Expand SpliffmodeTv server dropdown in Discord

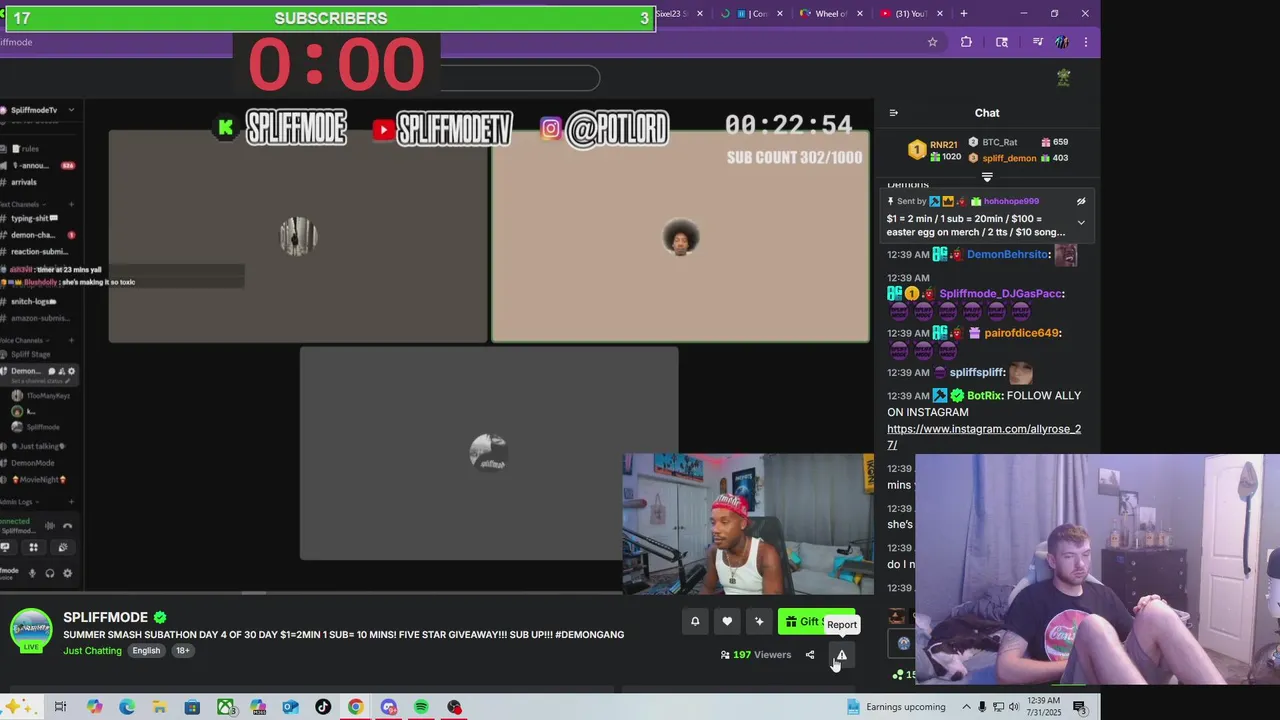71,110
